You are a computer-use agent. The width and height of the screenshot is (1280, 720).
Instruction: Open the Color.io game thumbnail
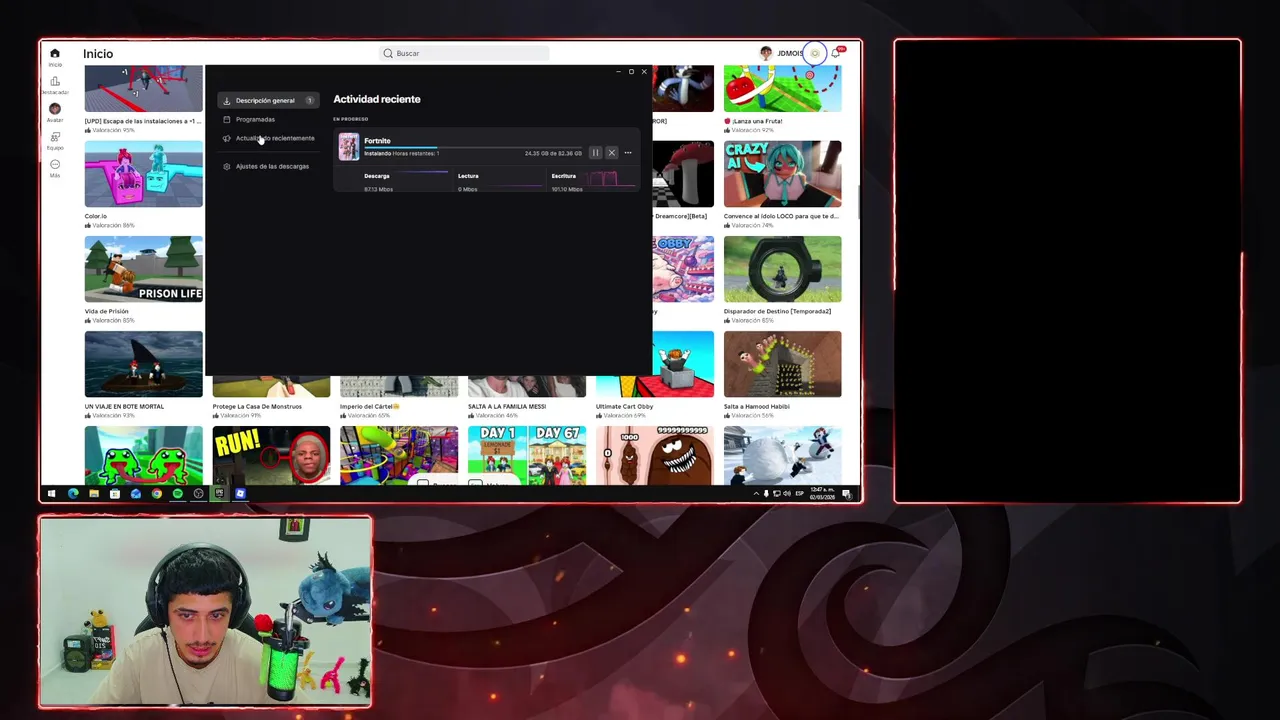(143, 174)
